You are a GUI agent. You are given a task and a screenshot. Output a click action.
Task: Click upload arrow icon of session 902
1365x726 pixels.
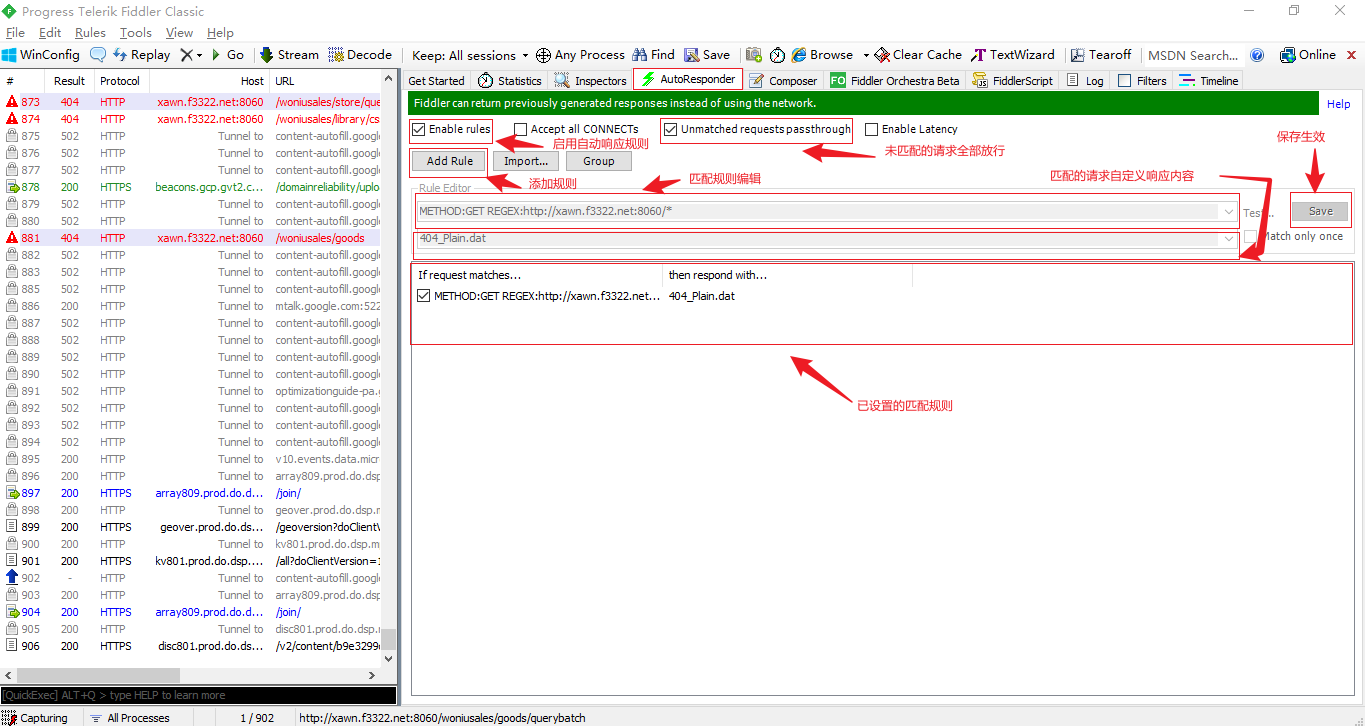(x=12, y=578)
